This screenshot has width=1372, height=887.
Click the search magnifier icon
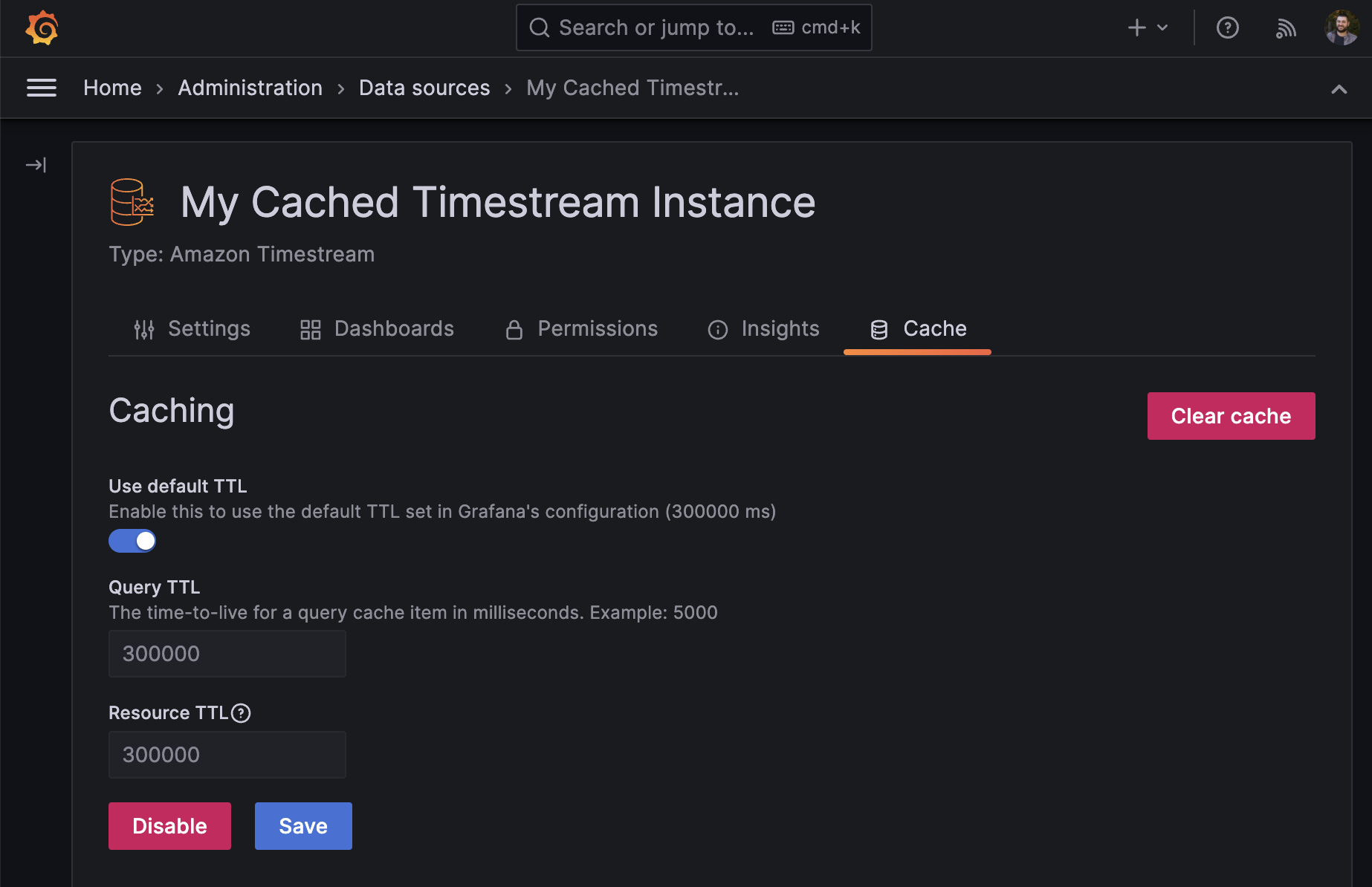coord(539,27)
